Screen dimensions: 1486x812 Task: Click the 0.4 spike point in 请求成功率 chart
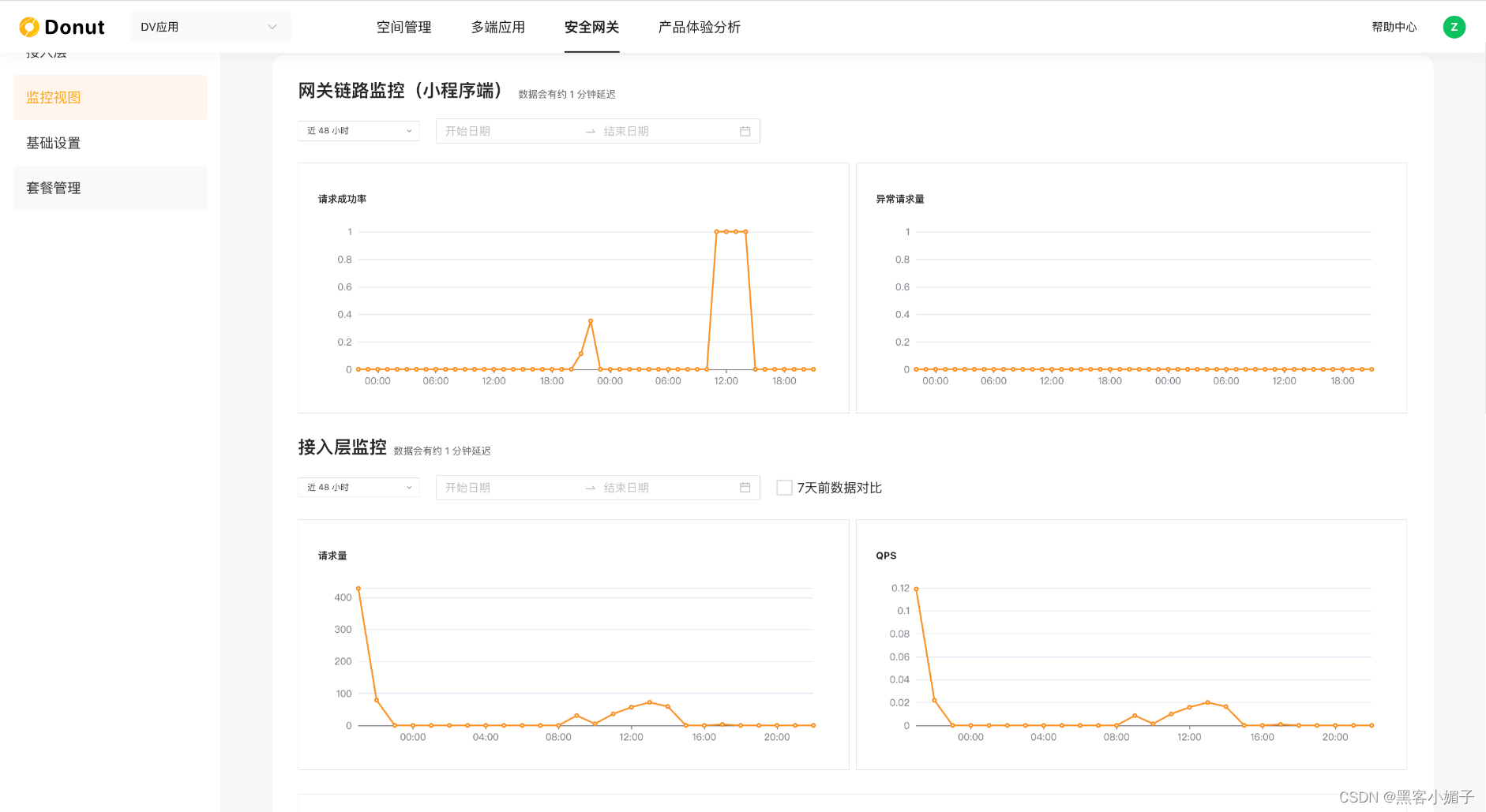pos(591,320)
